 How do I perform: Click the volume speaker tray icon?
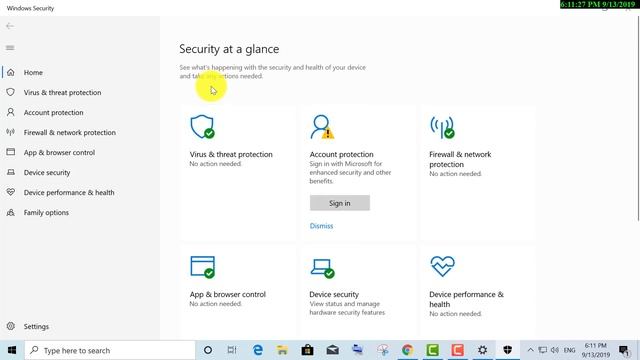coord(554,350)
